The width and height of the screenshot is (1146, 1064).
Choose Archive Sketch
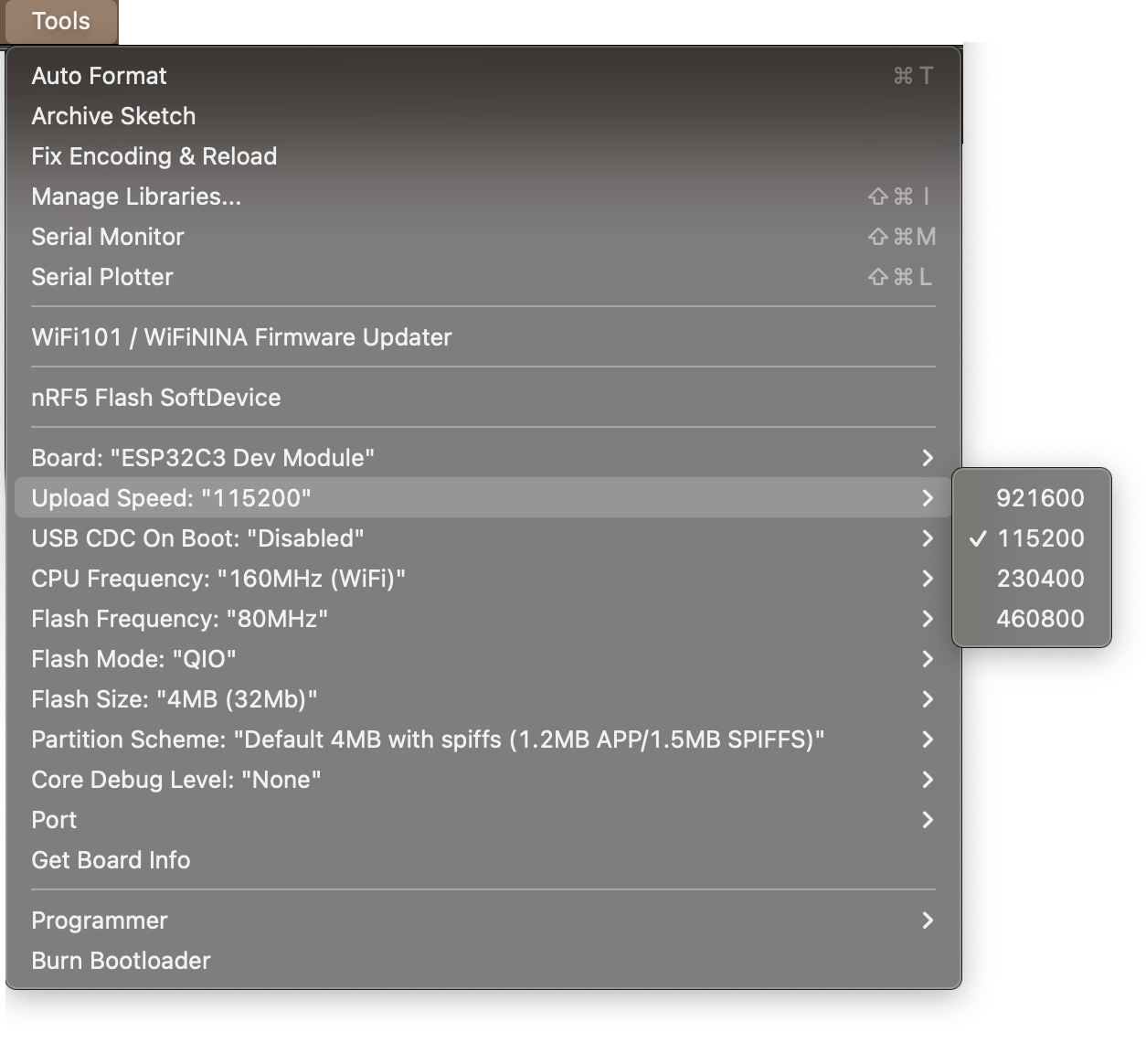coord(113,116)
